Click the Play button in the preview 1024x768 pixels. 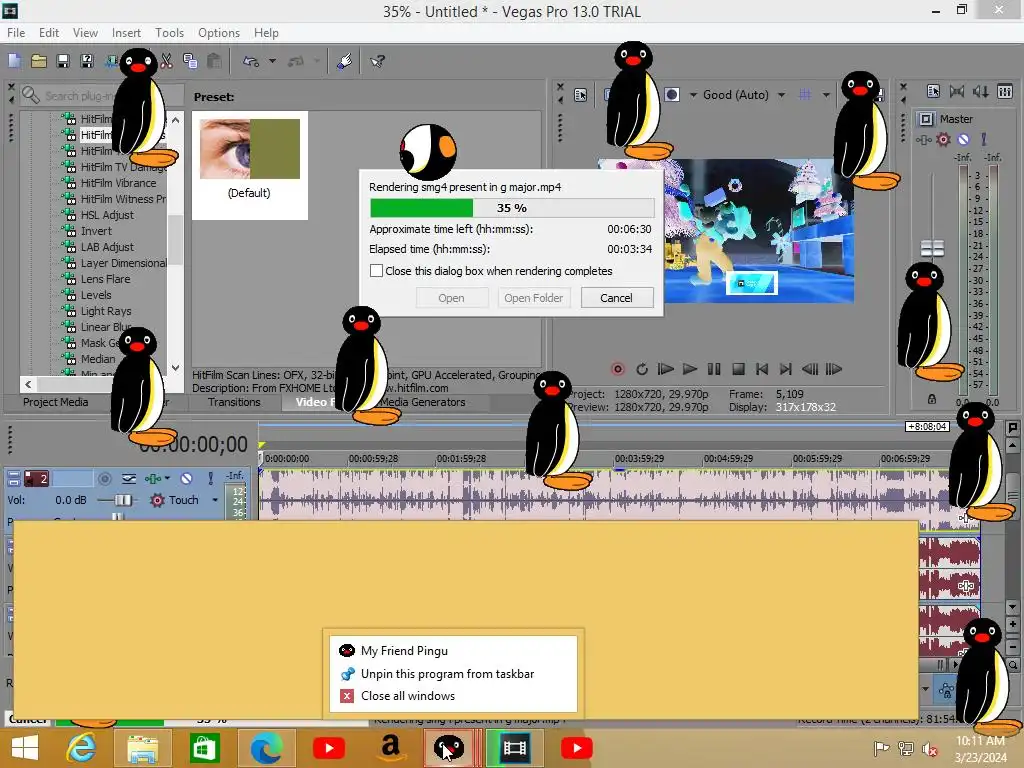[690, 369]
